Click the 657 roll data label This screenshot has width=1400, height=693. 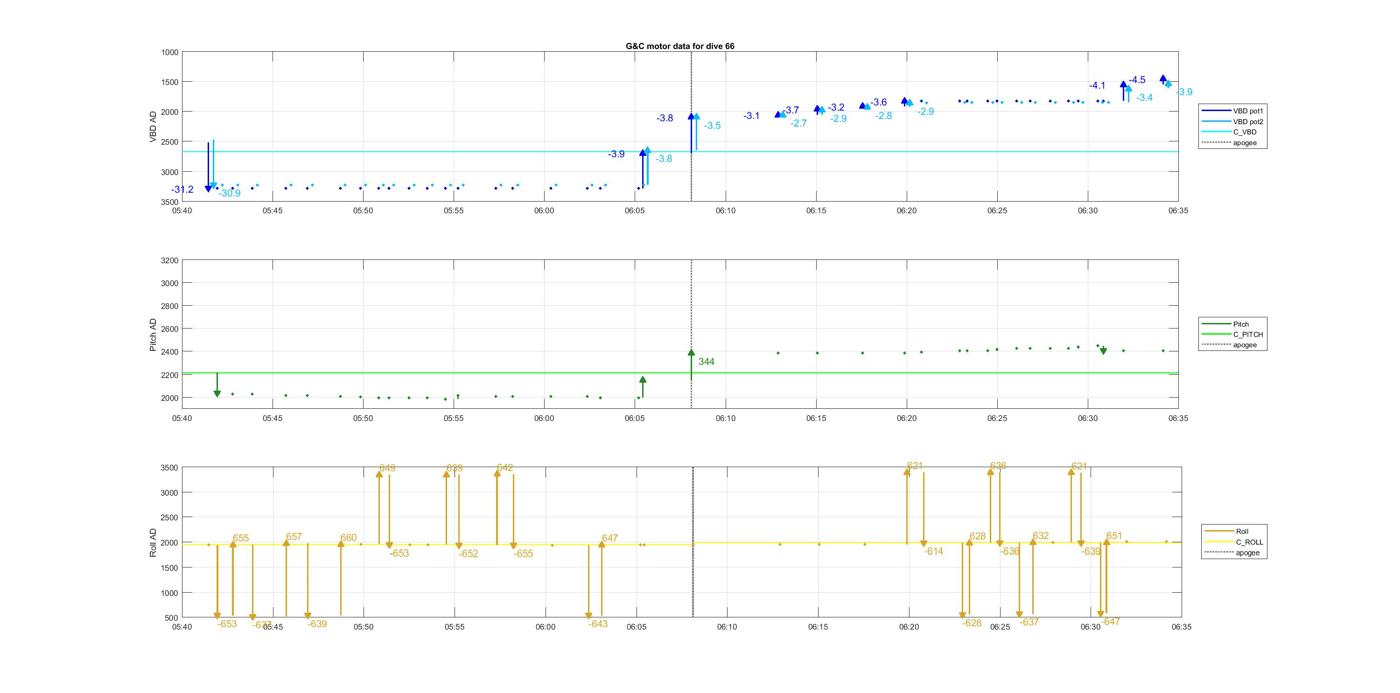294,537
